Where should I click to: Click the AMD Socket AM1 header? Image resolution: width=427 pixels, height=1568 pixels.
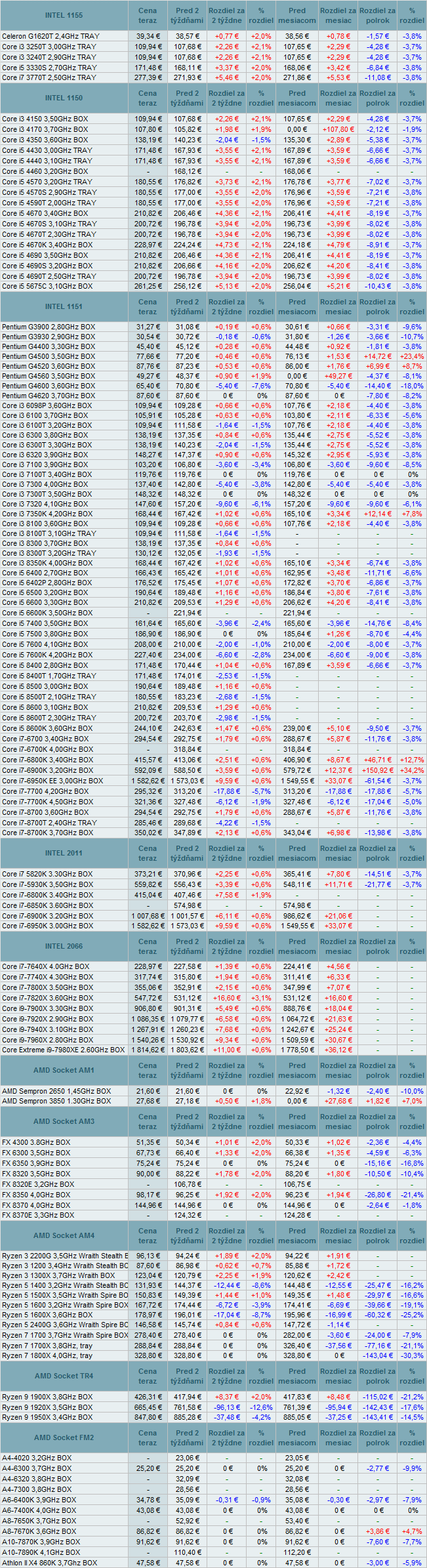coord(64,1070)
